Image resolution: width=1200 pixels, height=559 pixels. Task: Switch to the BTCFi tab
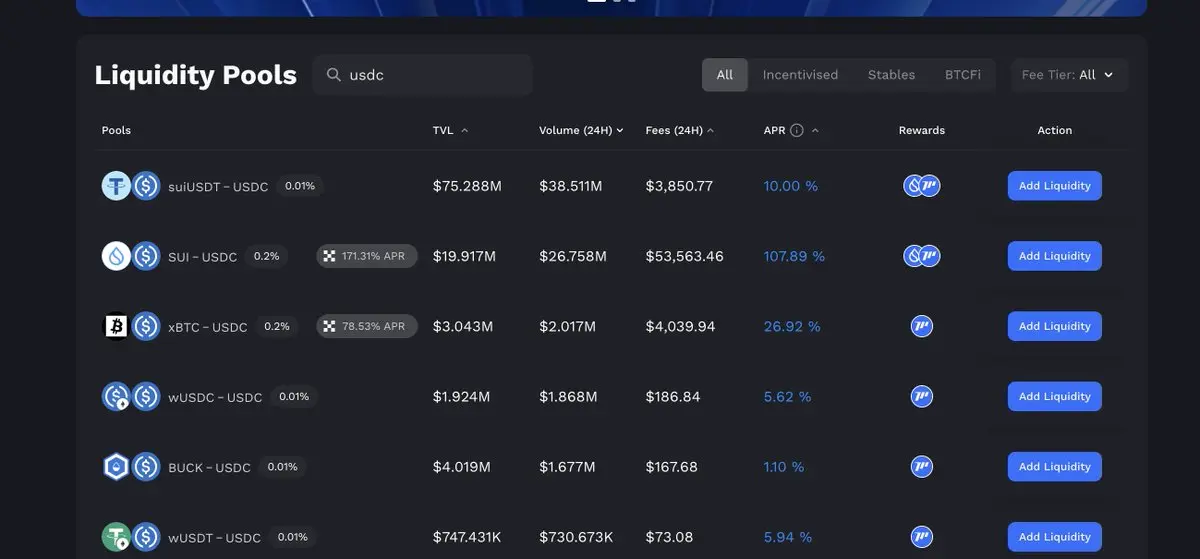pyautogui.click(x=963, y=75)
